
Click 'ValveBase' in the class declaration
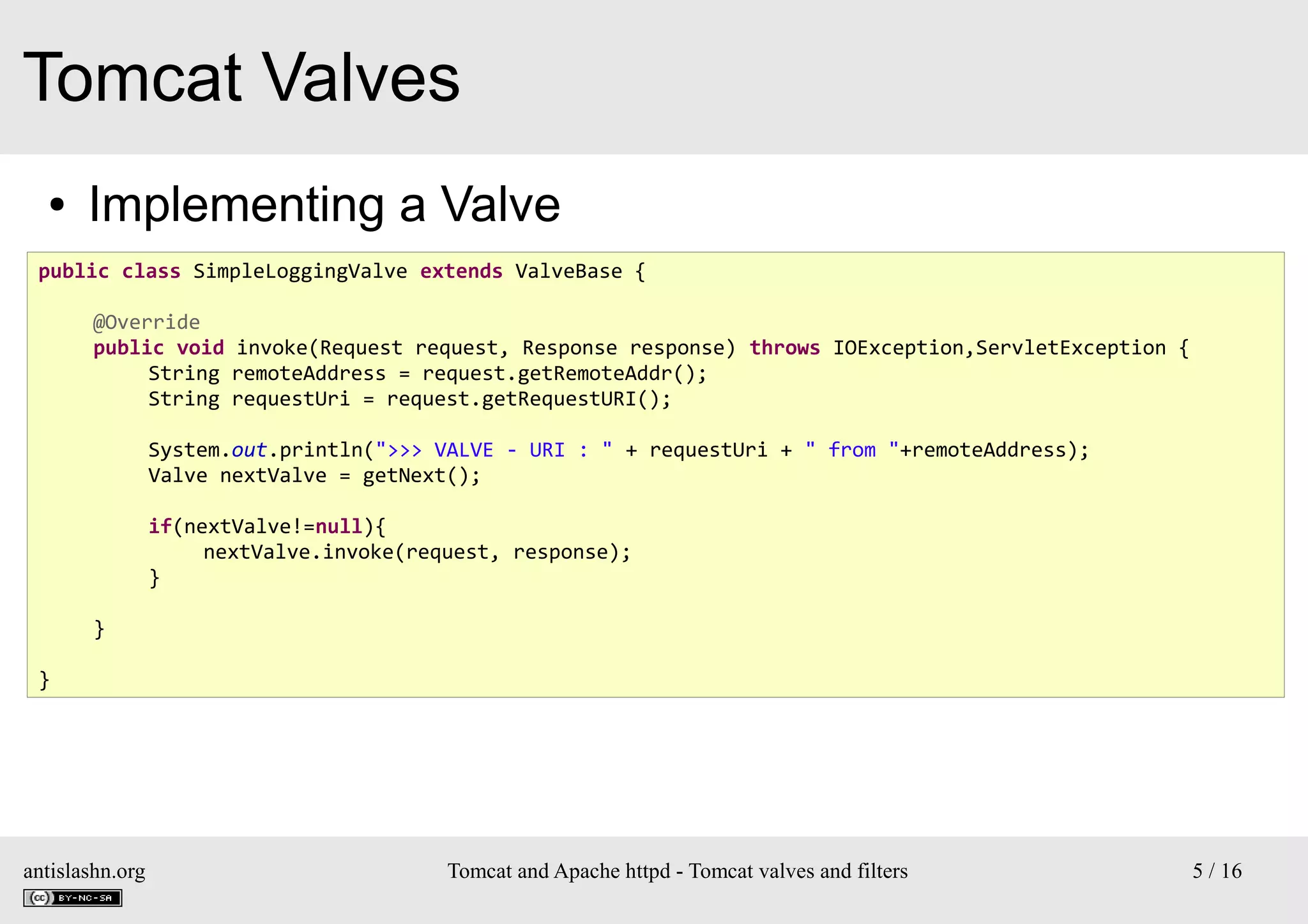569,271
